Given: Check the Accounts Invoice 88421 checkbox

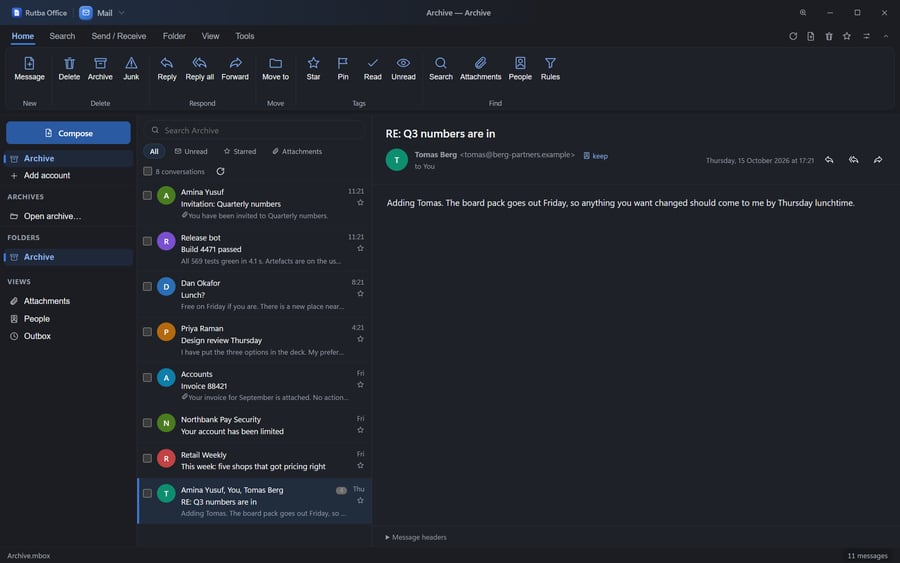Looking at the screenshot, I should click(148, 378).
